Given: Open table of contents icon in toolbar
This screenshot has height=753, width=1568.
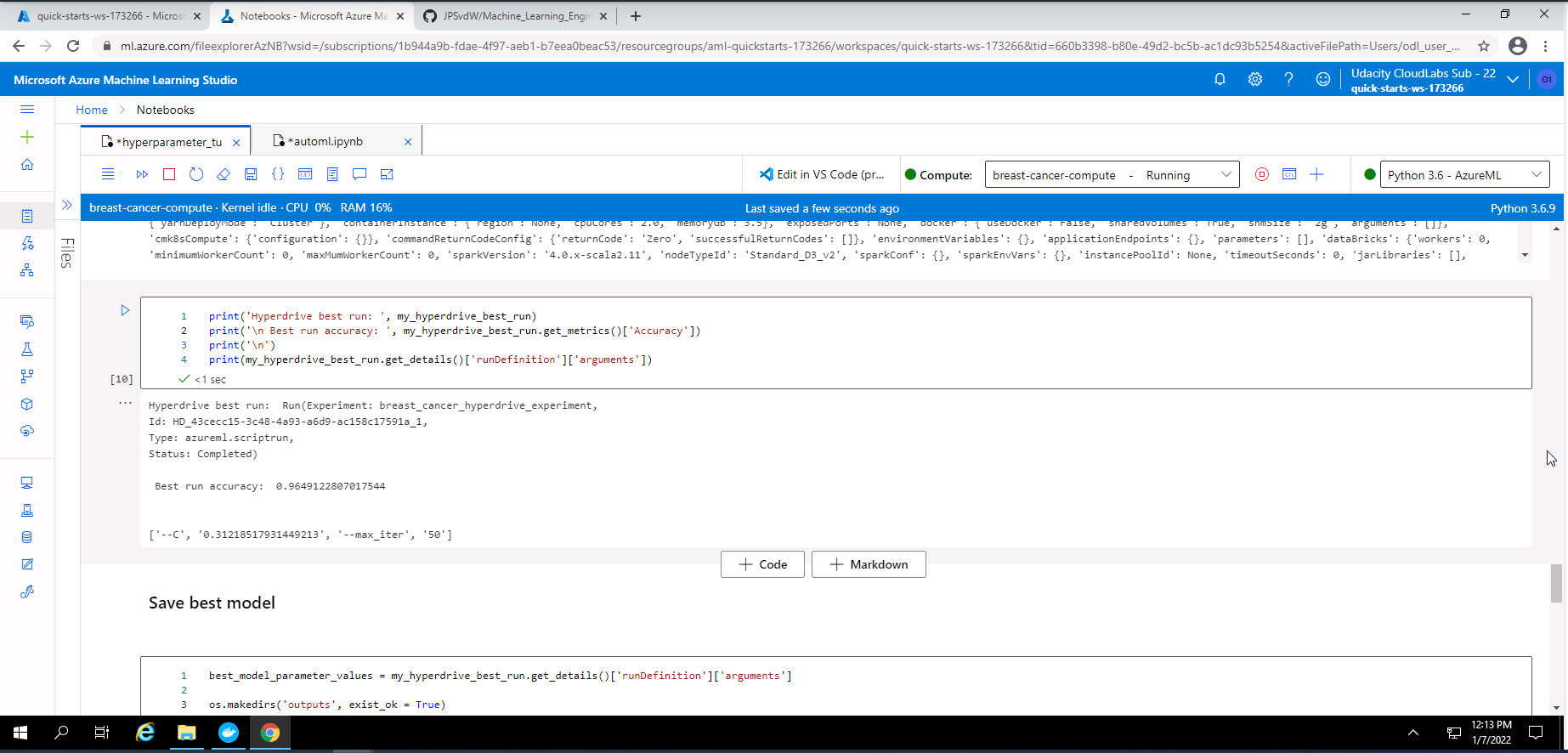Looking at the screenshot, I should click(332, 174).
